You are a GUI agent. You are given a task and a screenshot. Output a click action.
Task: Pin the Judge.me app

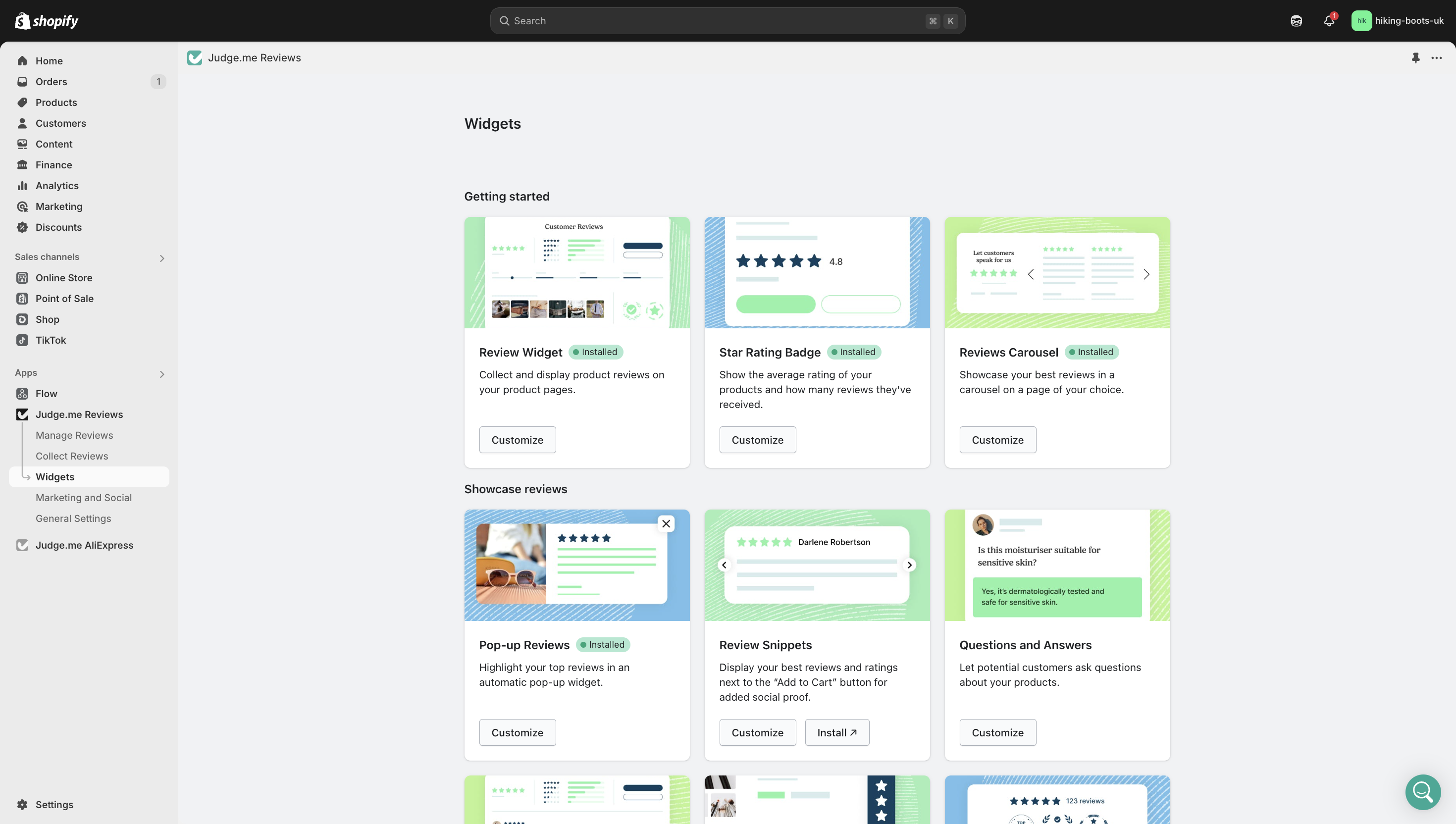1415,58
